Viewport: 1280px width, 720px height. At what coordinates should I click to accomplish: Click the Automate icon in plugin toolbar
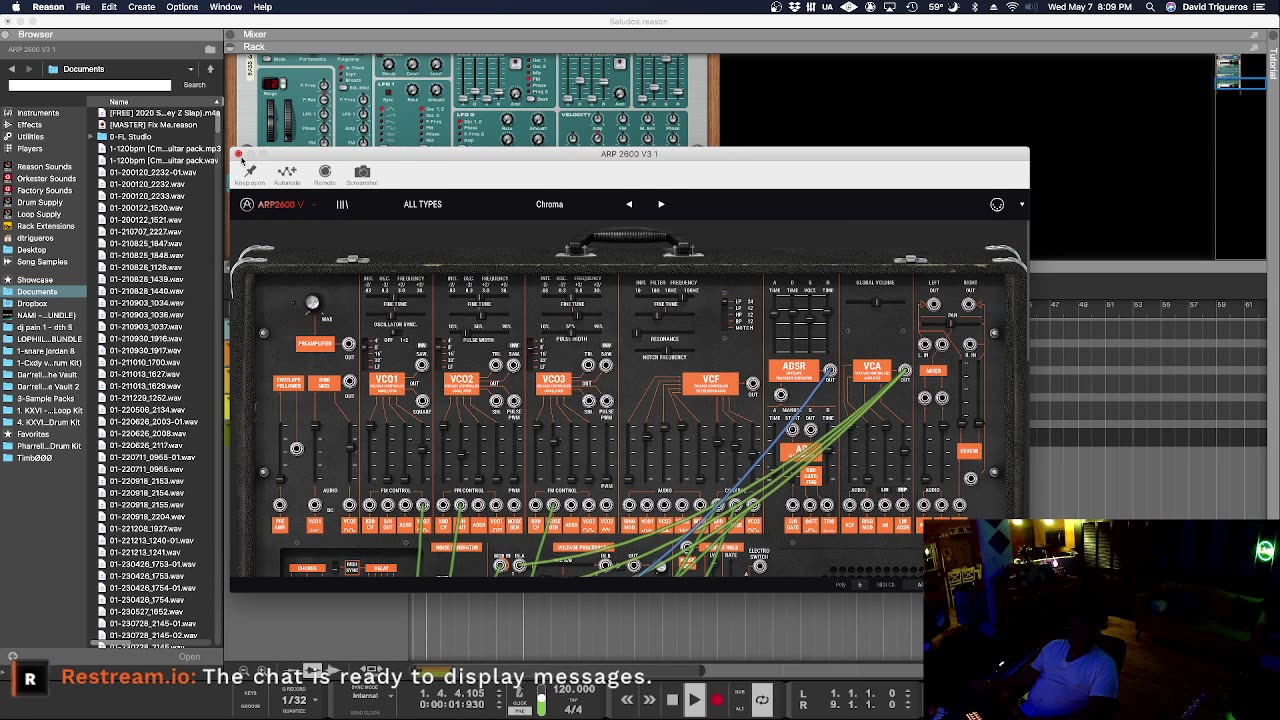[287, 172]
